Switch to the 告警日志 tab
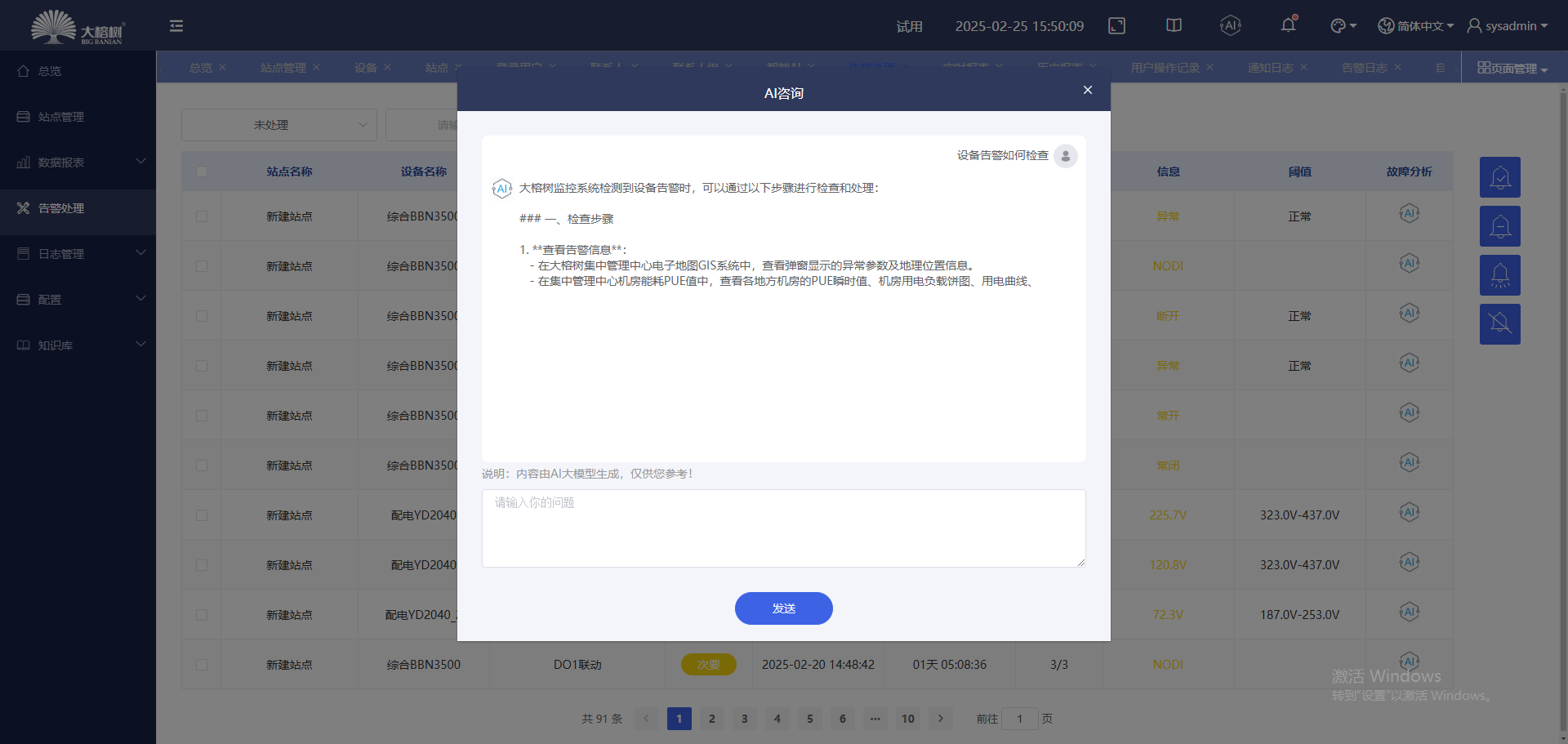Viewport: 1568px width, 744px height. point(1364,68)
